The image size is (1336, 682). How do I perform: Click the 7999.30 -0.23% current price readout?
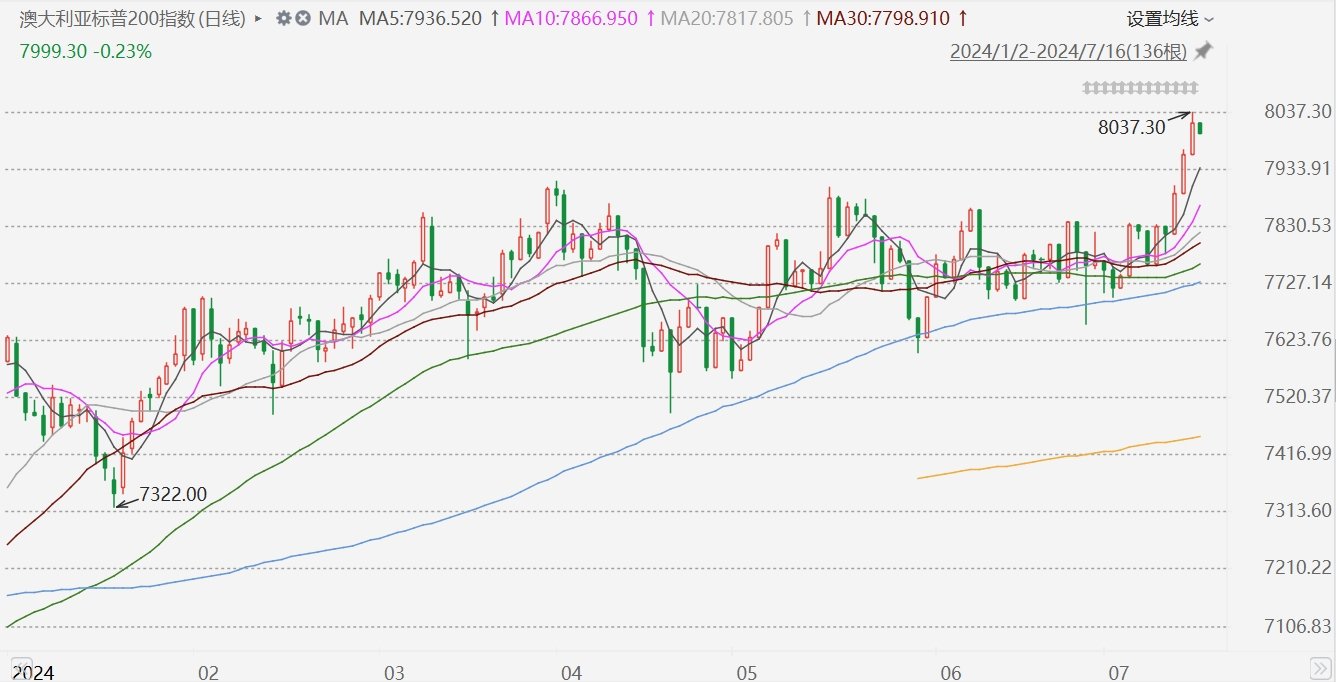coord(86,51)
